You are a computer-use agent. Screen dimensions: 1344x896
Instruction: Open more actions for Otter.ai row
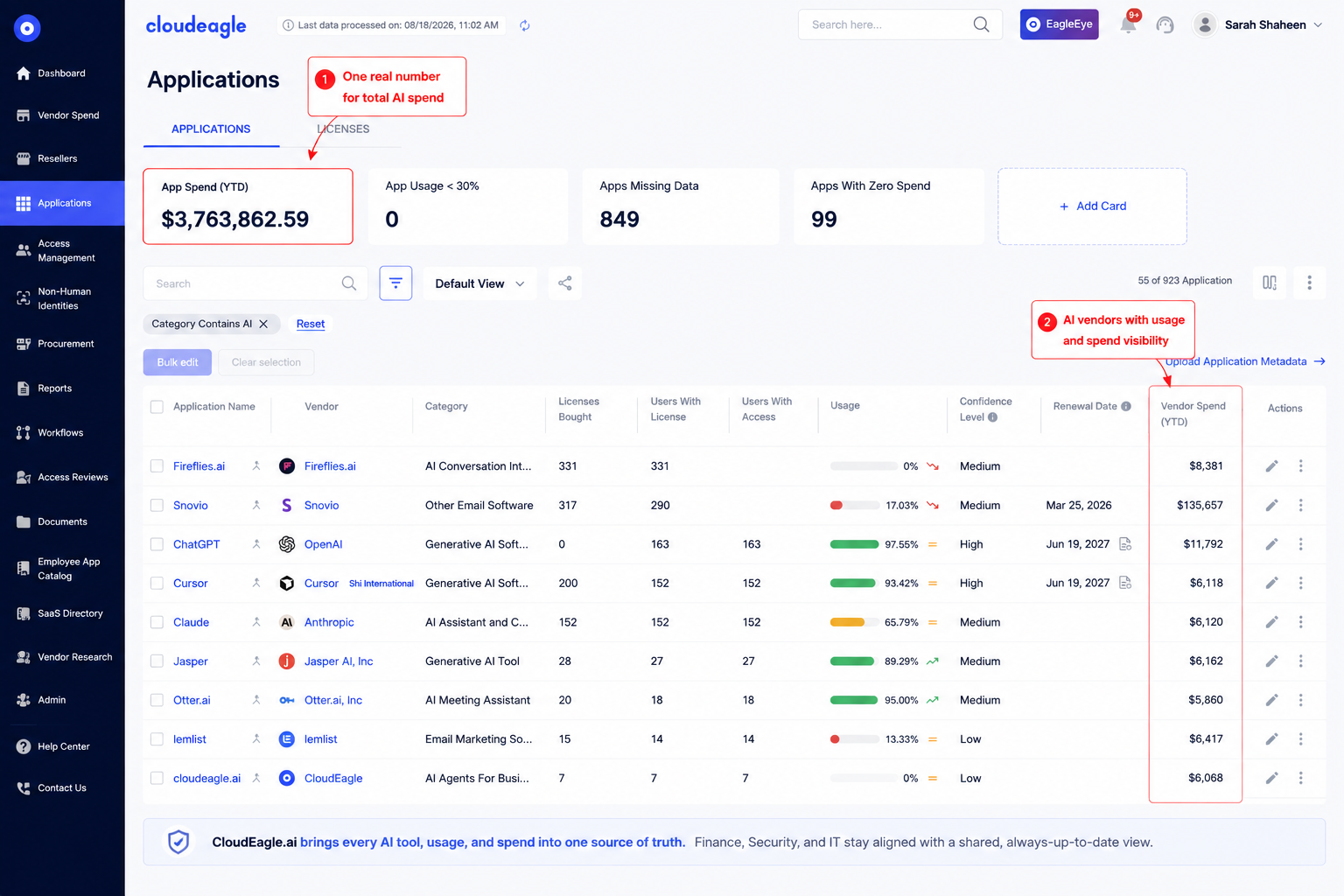1301,700
